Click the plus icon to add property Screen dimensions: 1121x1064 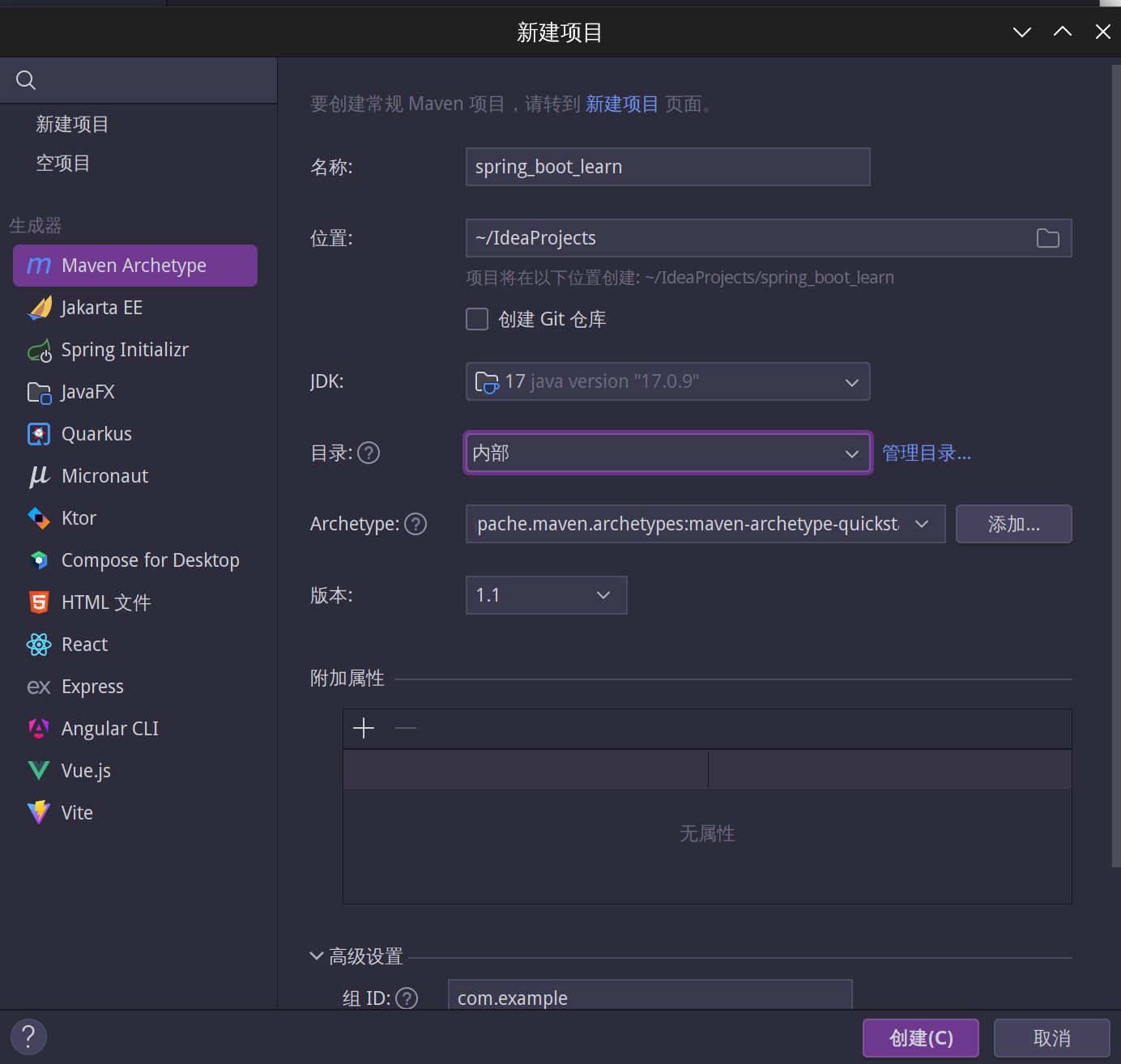click(364, 729)
